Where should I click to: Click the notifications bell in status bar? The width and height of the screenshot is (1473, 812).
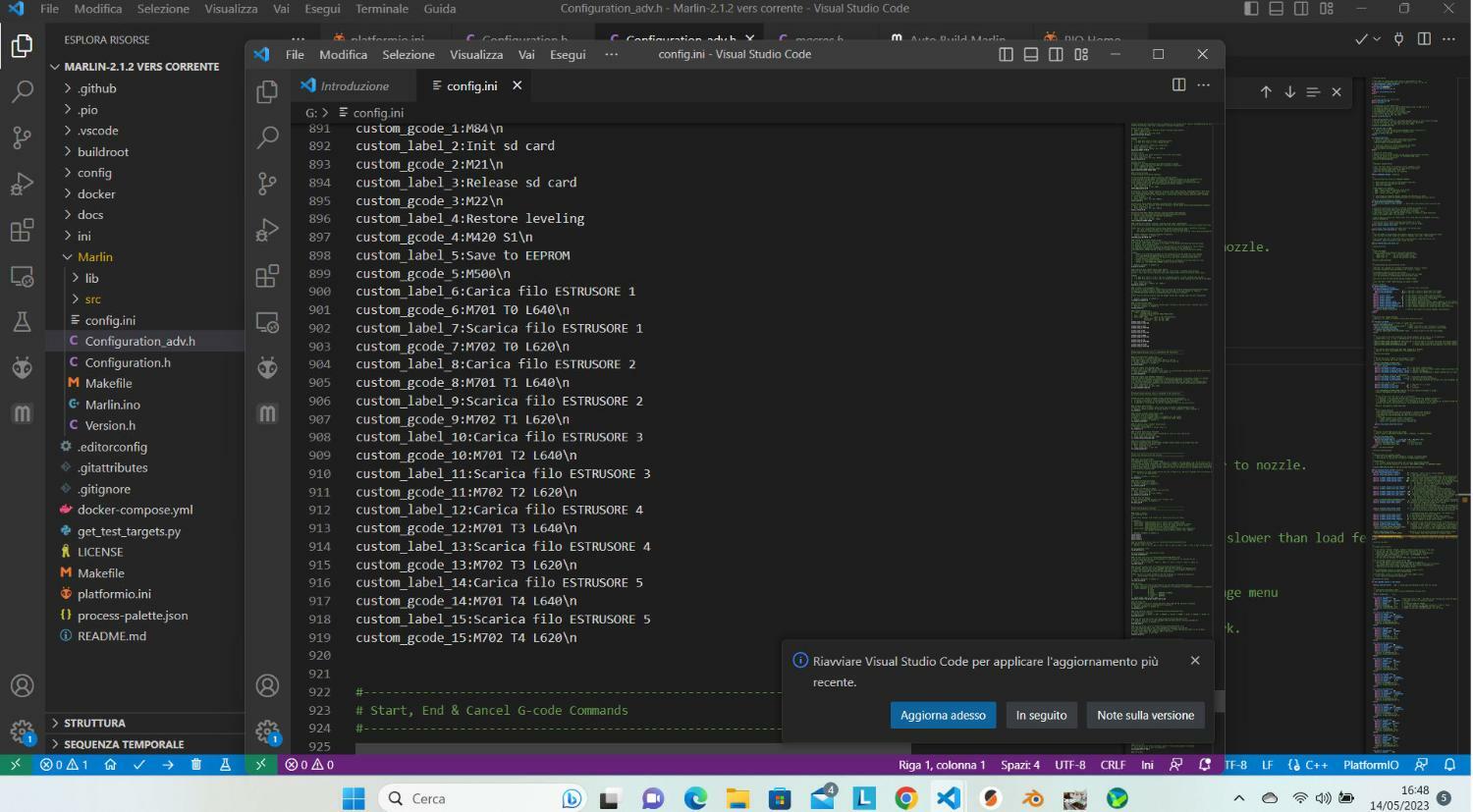1449,765
